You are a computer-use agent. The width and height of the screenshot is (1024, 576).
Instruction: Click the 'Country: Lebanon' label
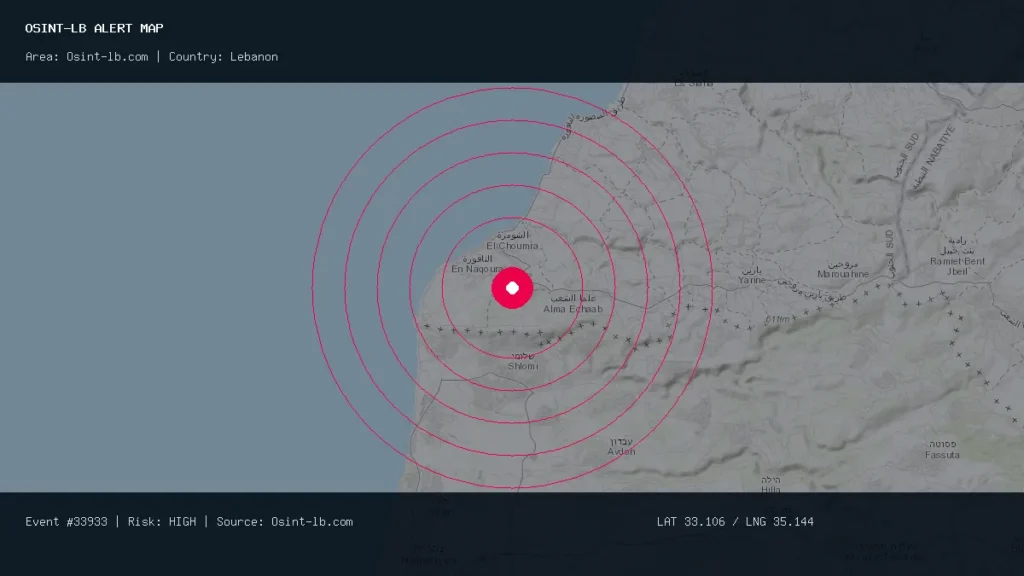(x=223, y=57)
